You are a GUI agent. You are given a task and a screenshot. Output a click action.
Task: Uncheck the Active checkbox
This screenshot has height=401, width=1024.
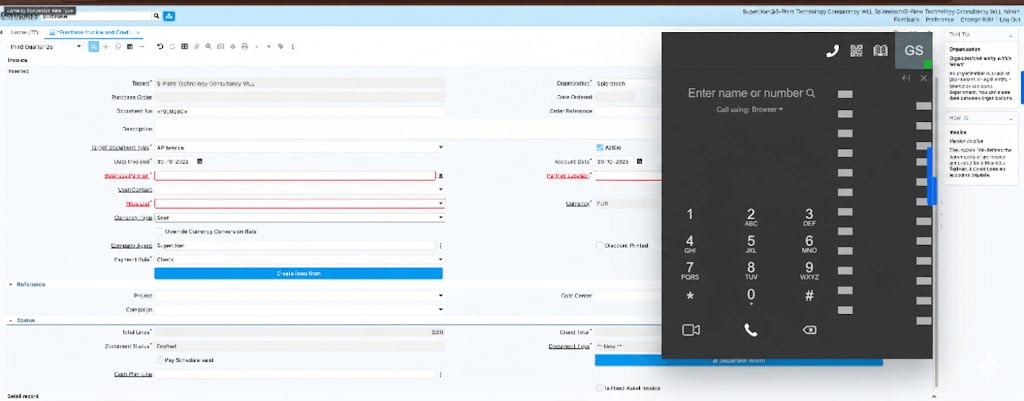pyautogui.click(x=600, y=148)
